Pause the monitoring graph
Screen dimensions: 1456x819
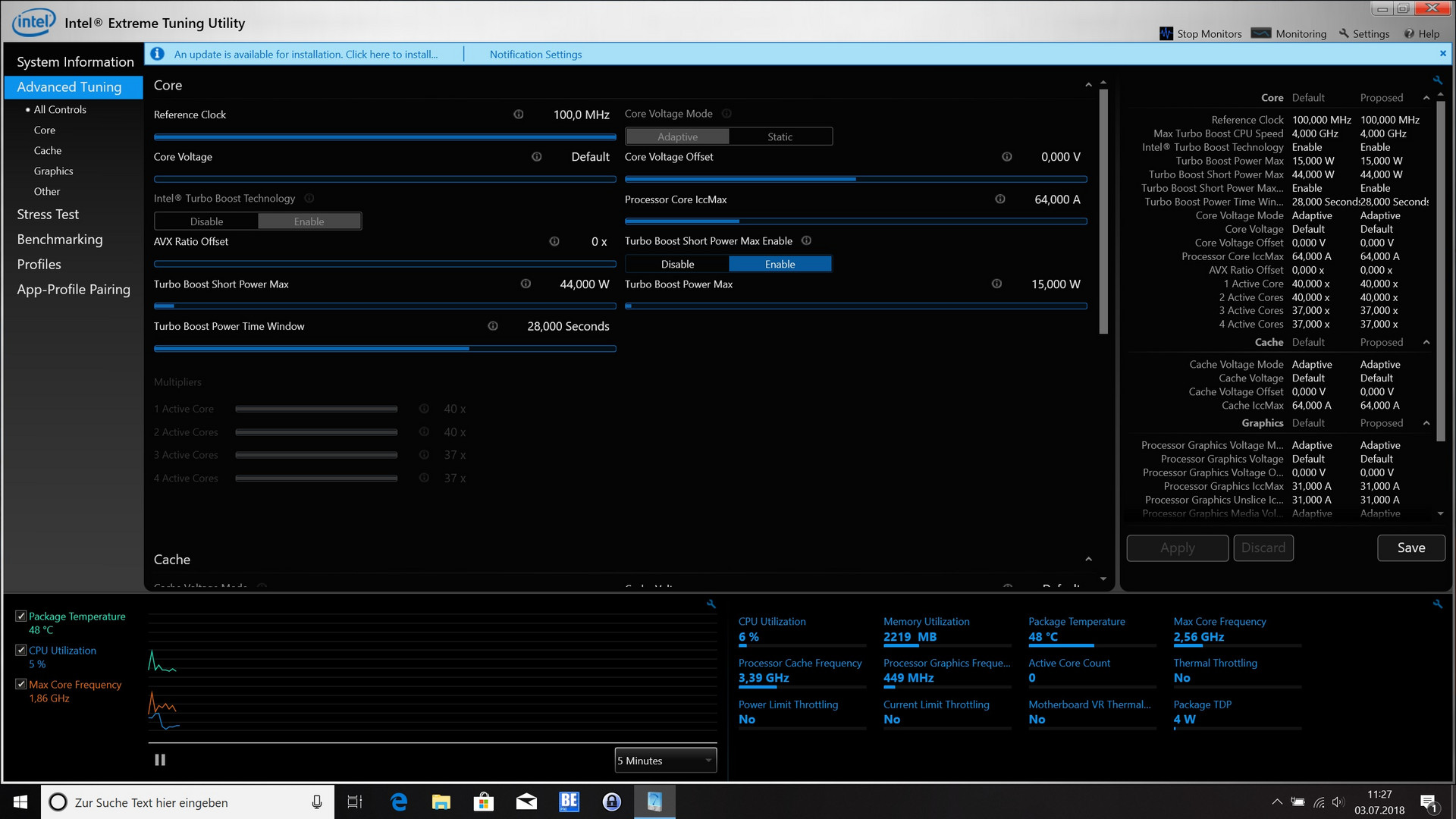[160, 760]
